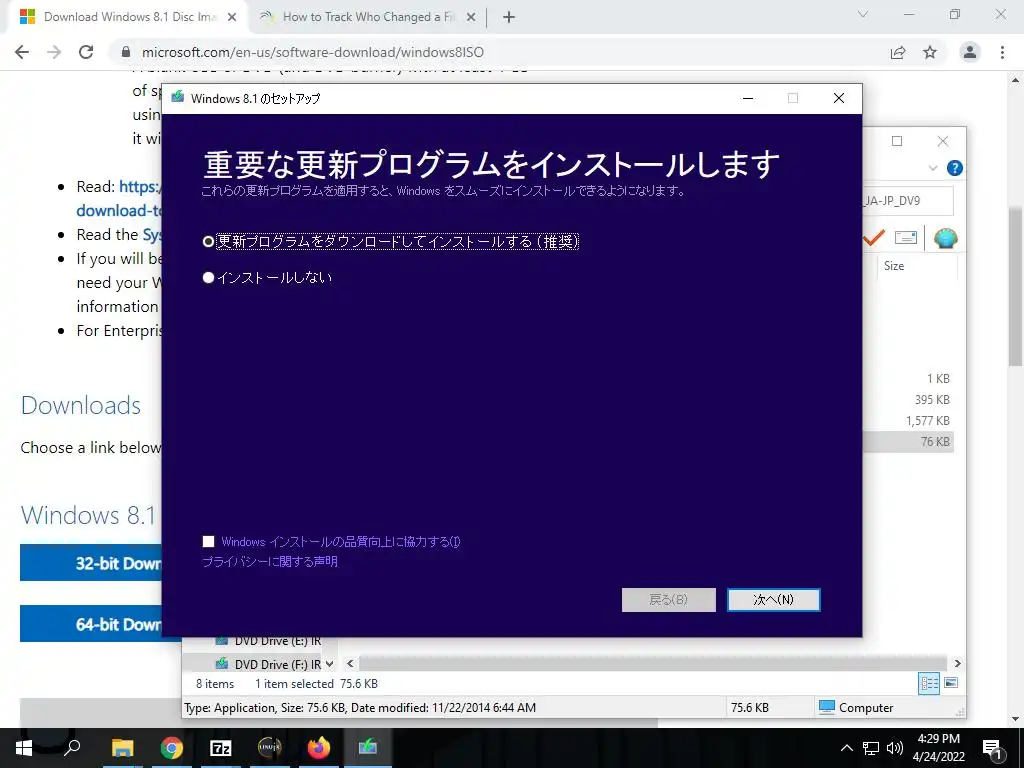
Task: Open Google Chrome from taskbar
Action: 172,748
